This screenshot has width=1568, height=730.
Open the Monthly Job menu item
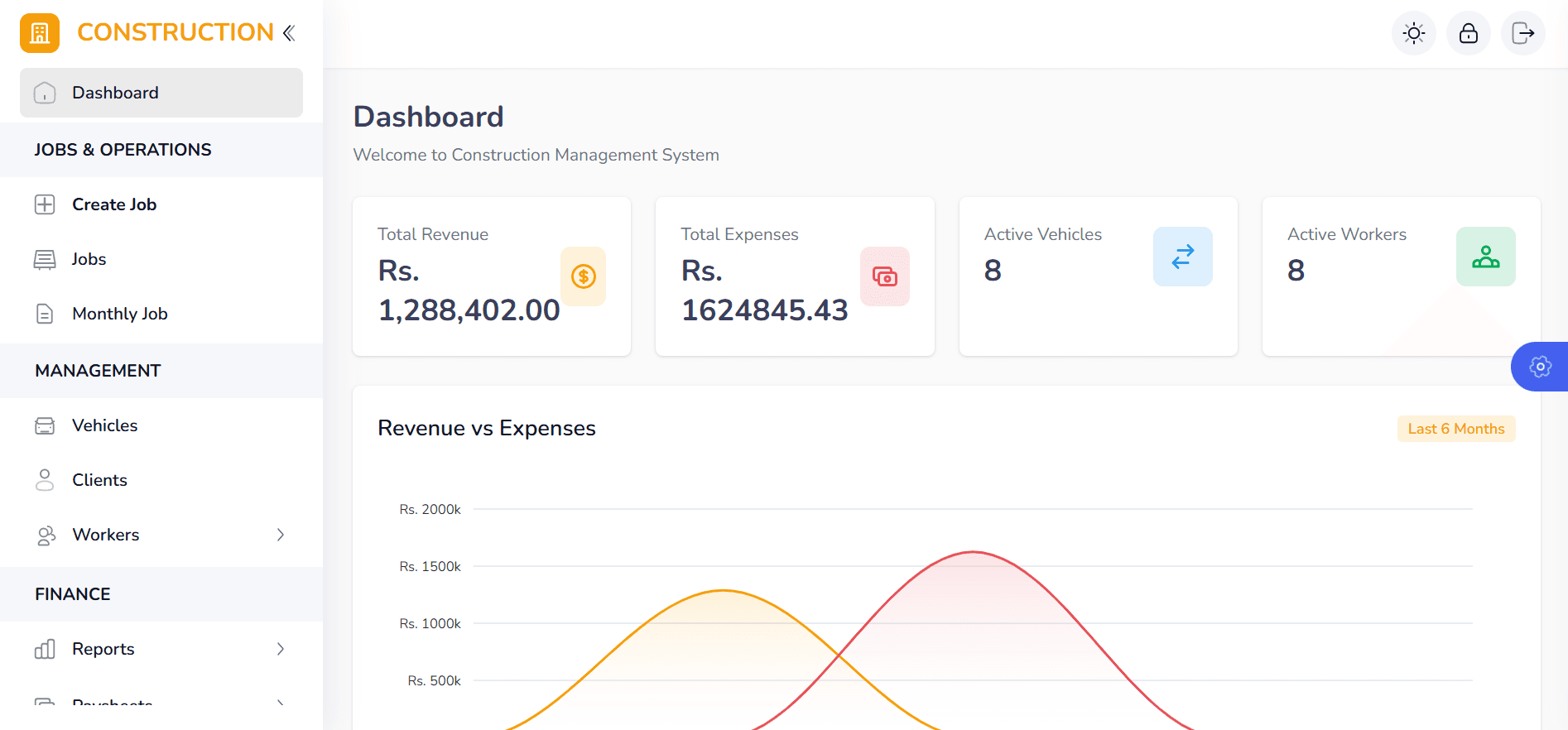click(x=161, y=314)
